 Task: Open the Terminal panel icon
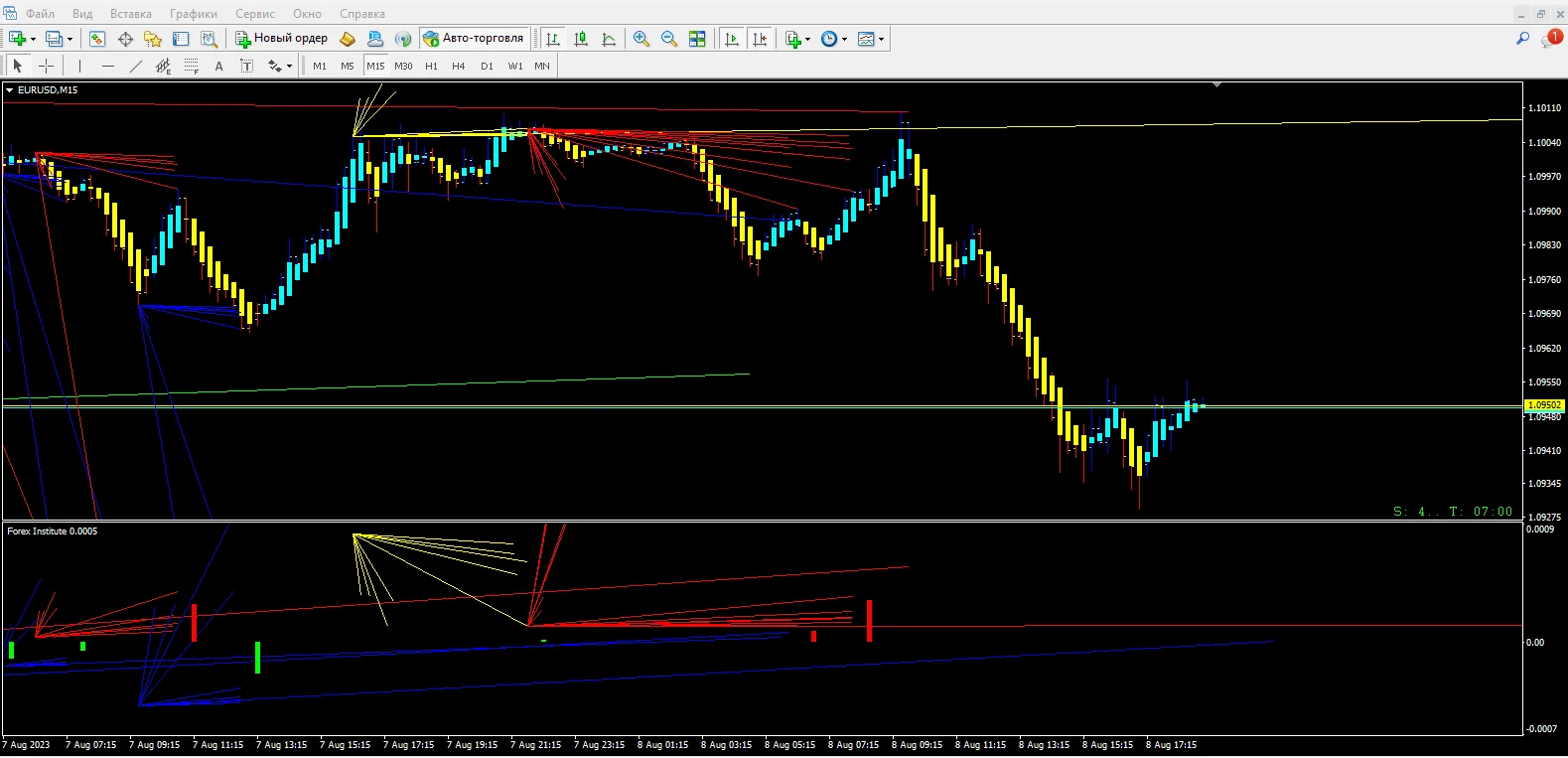[x=181, y=39]
